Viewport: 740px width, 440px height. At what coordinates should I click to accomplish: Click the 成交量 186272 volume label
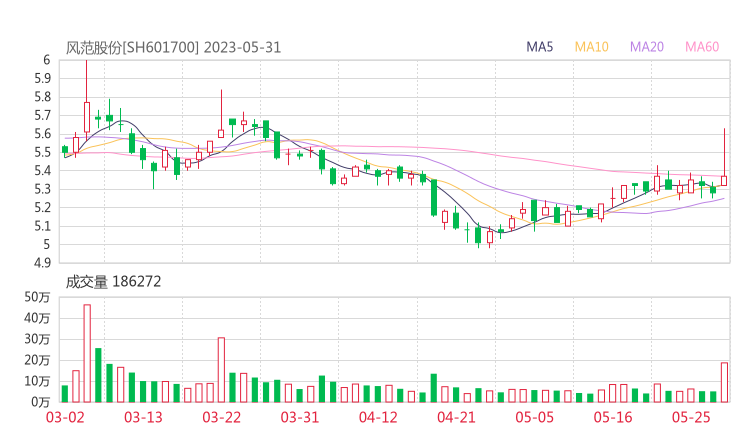point(113,282)
